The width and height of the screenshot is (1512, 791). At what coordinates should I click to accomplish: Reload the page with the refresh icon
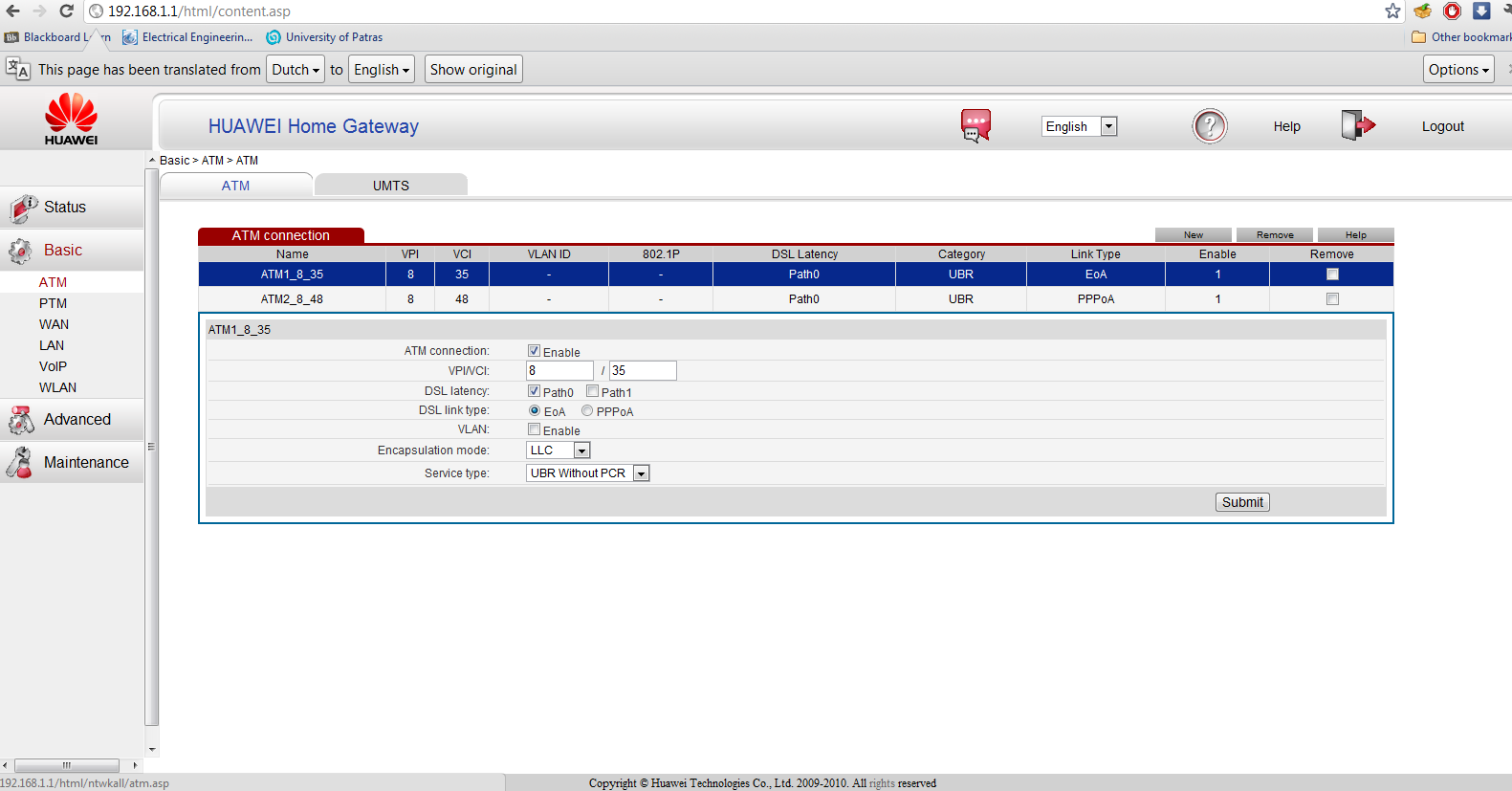tap(66, 11)
